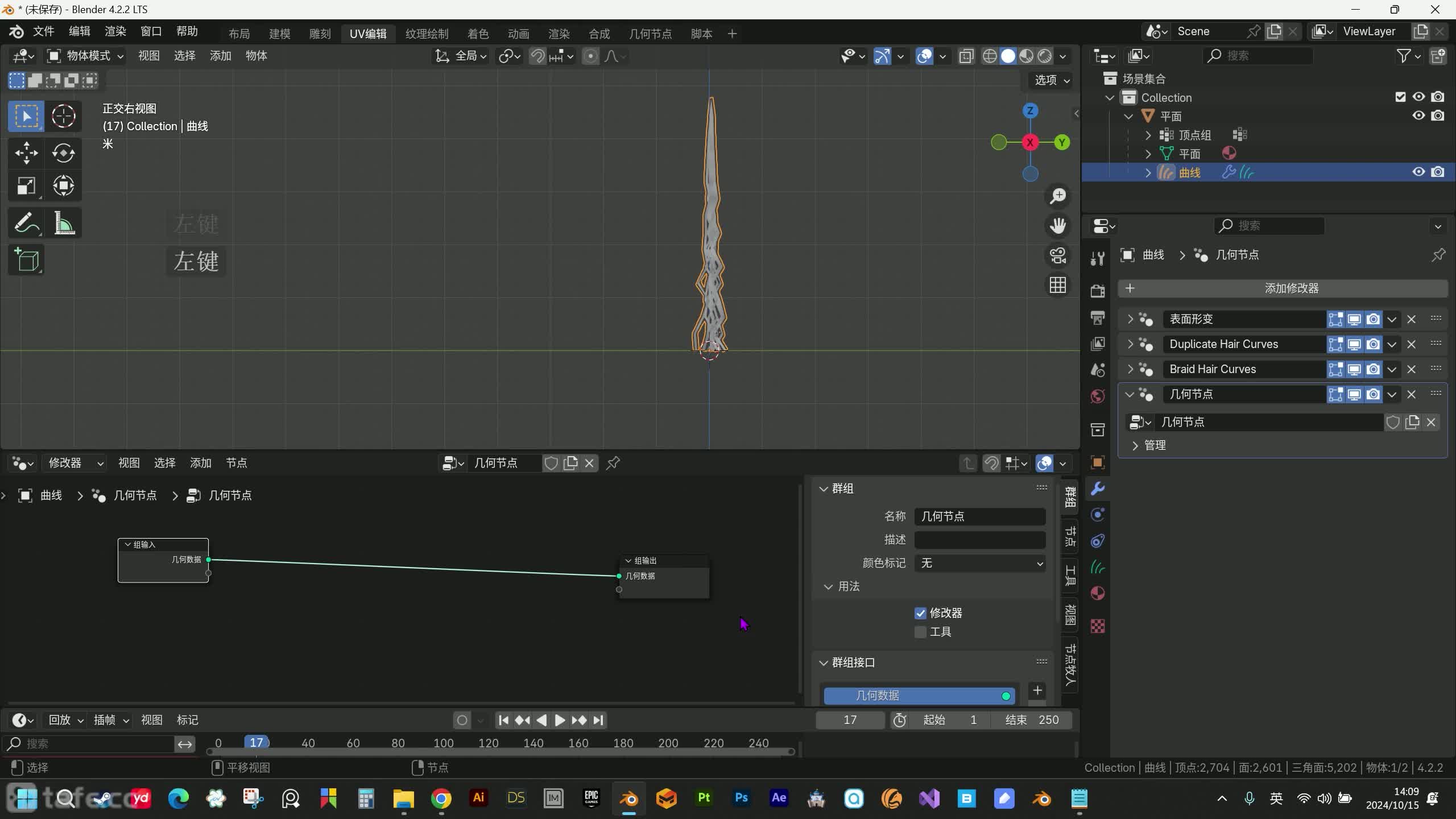Toggle Collection exclude checkbox
The image size is (1456, 819).
click(x=1400, y=97)
